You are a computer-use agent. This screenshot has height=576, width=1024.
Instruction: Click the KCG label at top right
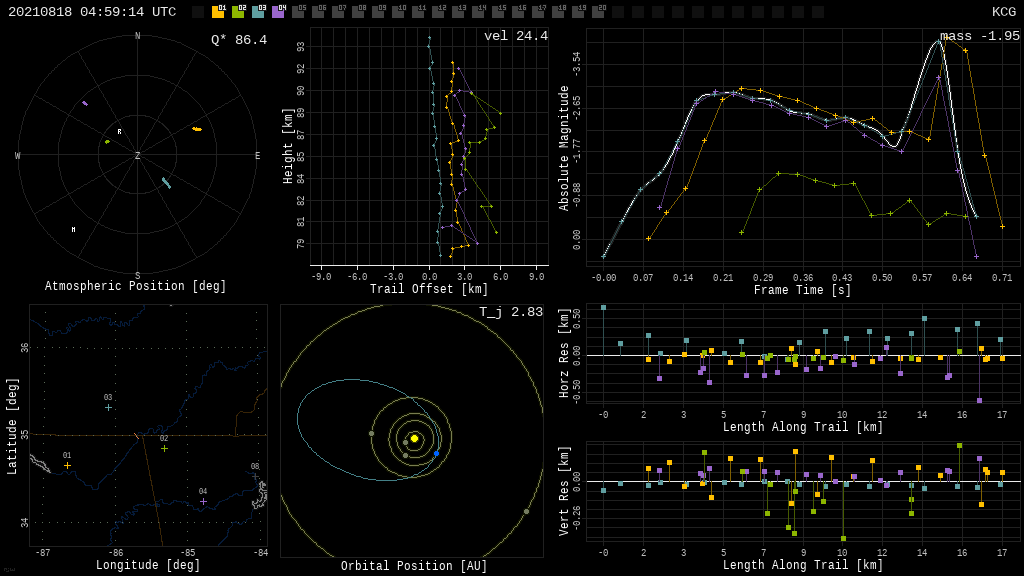[1003, 12]
